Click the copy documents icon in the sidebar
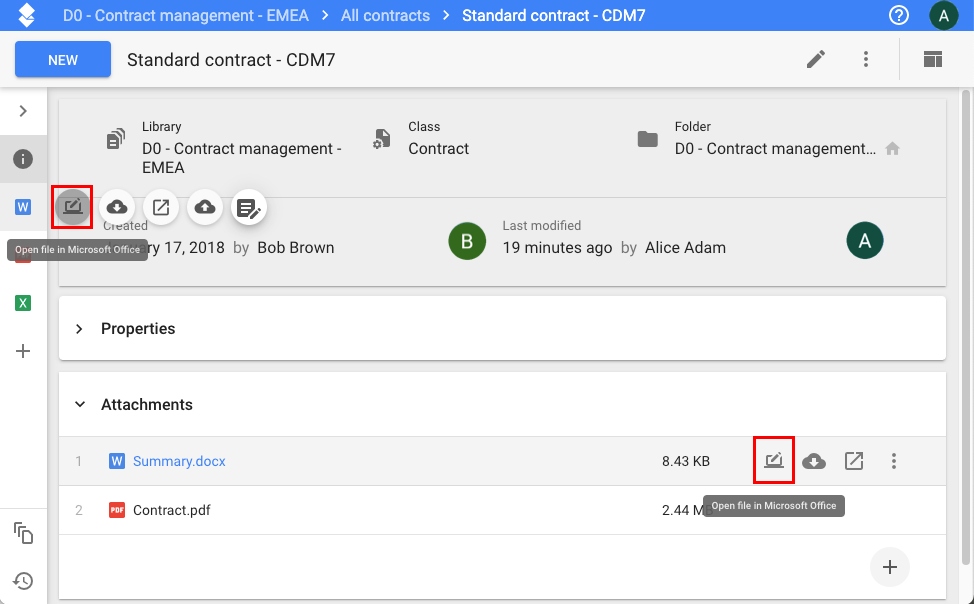This screenshot has width=974, height=604. [x=23, y=534]
